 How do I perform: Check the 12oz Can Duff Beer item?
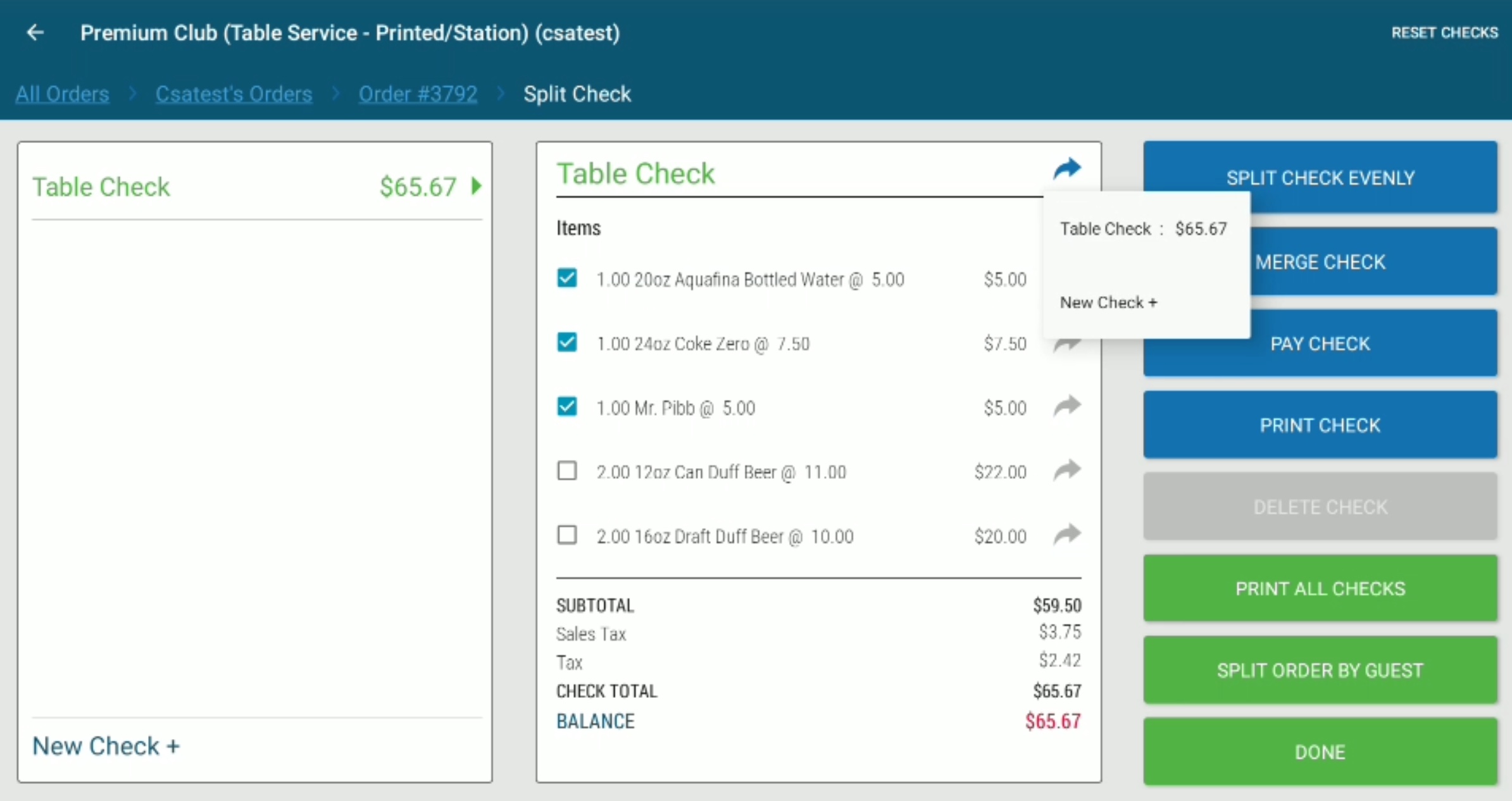point(567,471)
